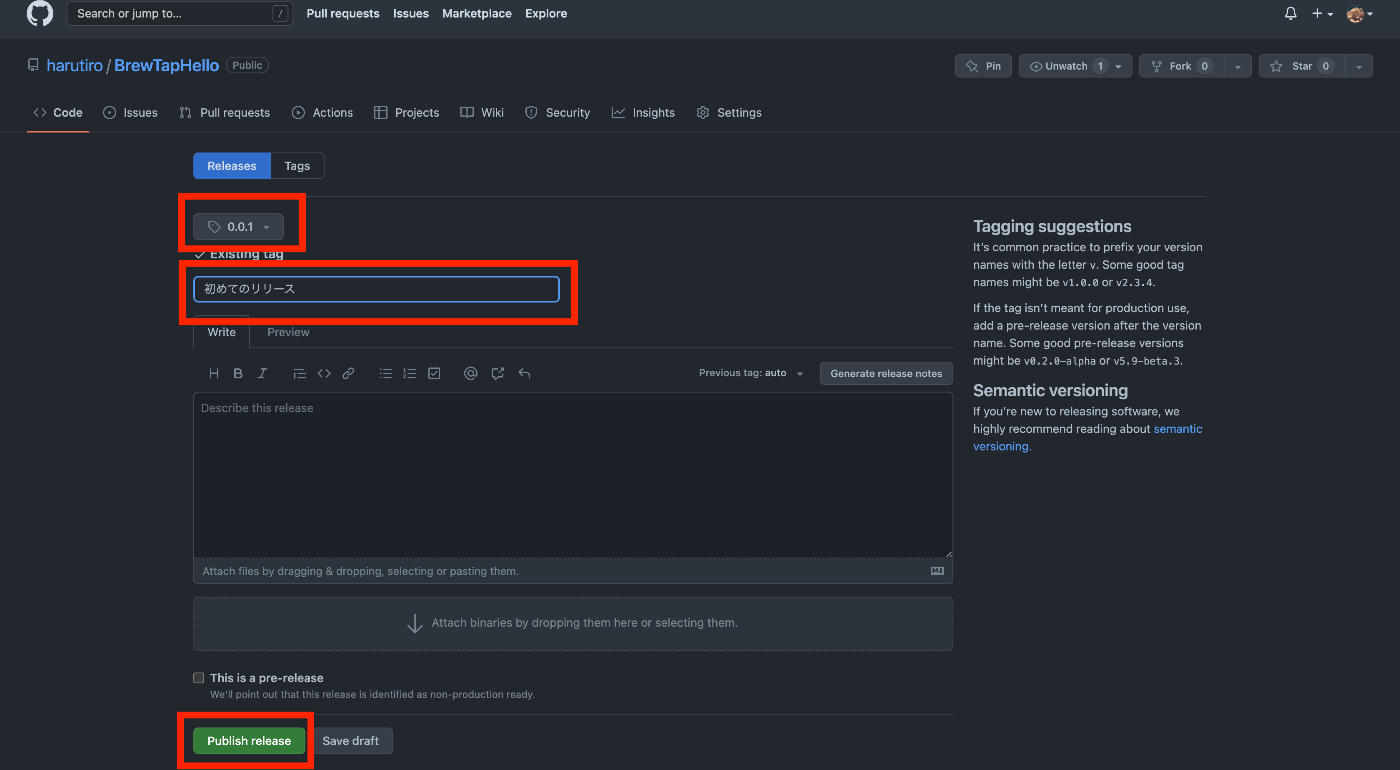Reference an issue or pull request
Screen dimensions: 1400x770
pos(498,373)
